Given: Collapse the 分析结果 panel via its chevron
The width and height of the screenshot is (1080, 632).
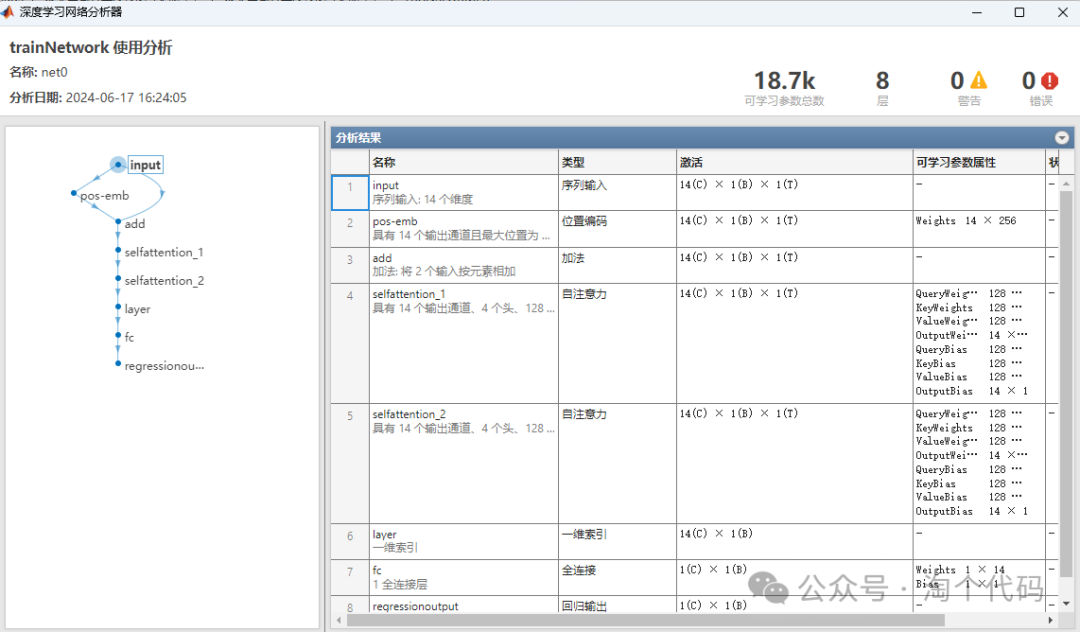Looking at the screenshot, I should pos(1062,137).
